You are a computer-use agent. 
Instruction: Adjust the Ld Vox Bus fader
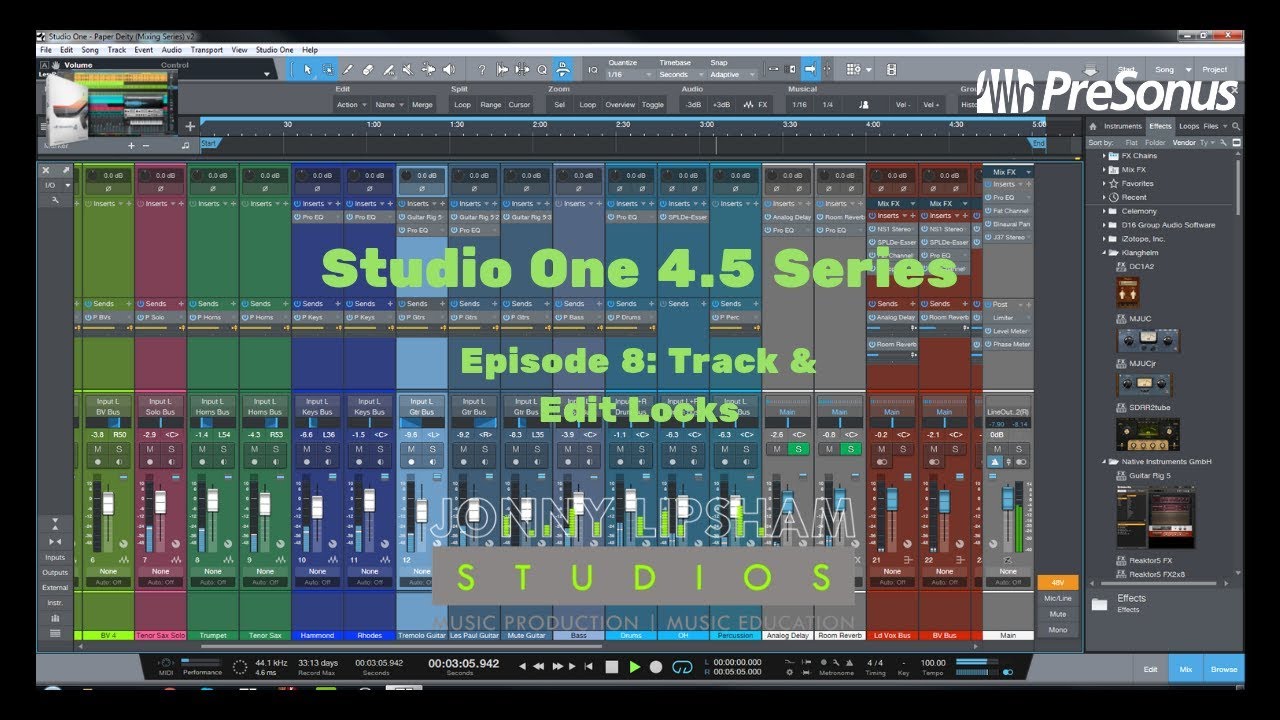pos(892,500)
